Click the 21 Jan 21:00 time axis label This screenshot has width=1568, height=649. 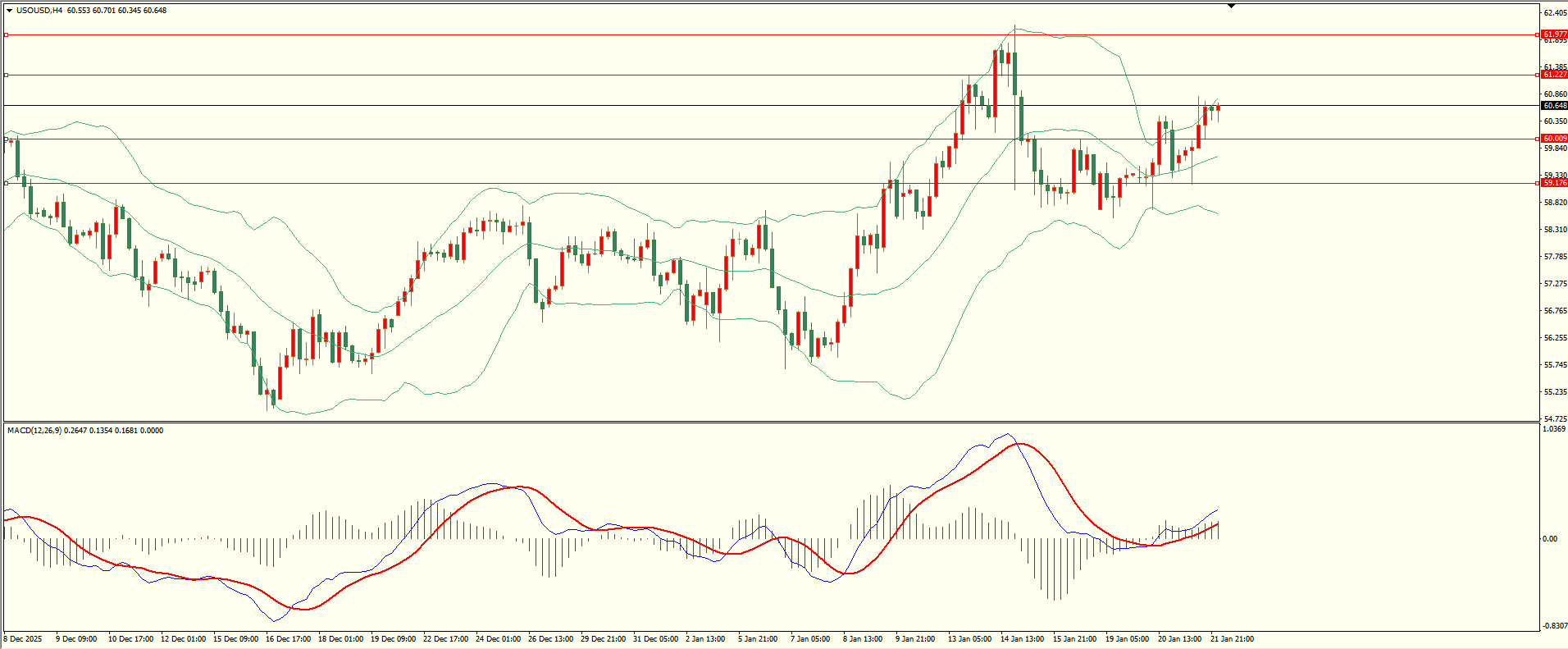1232,639
